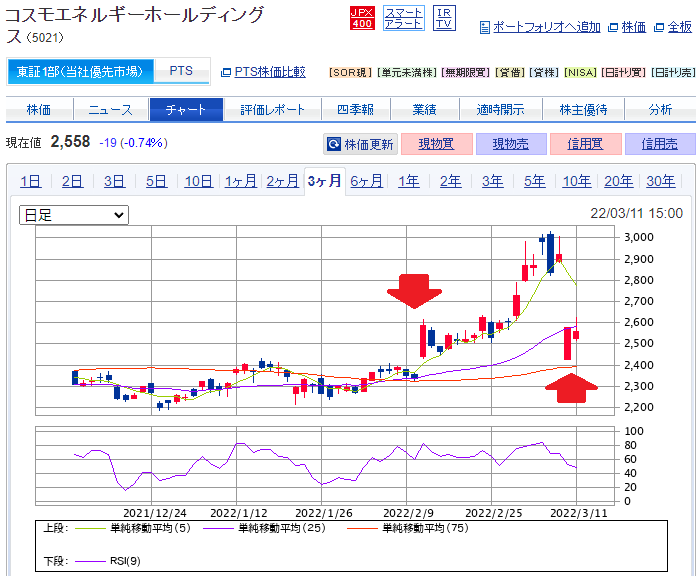This screenshot has height=576, width=699.
Task: Select 東証1部 (当社優先市場) market tab
Action: [81, 71]
